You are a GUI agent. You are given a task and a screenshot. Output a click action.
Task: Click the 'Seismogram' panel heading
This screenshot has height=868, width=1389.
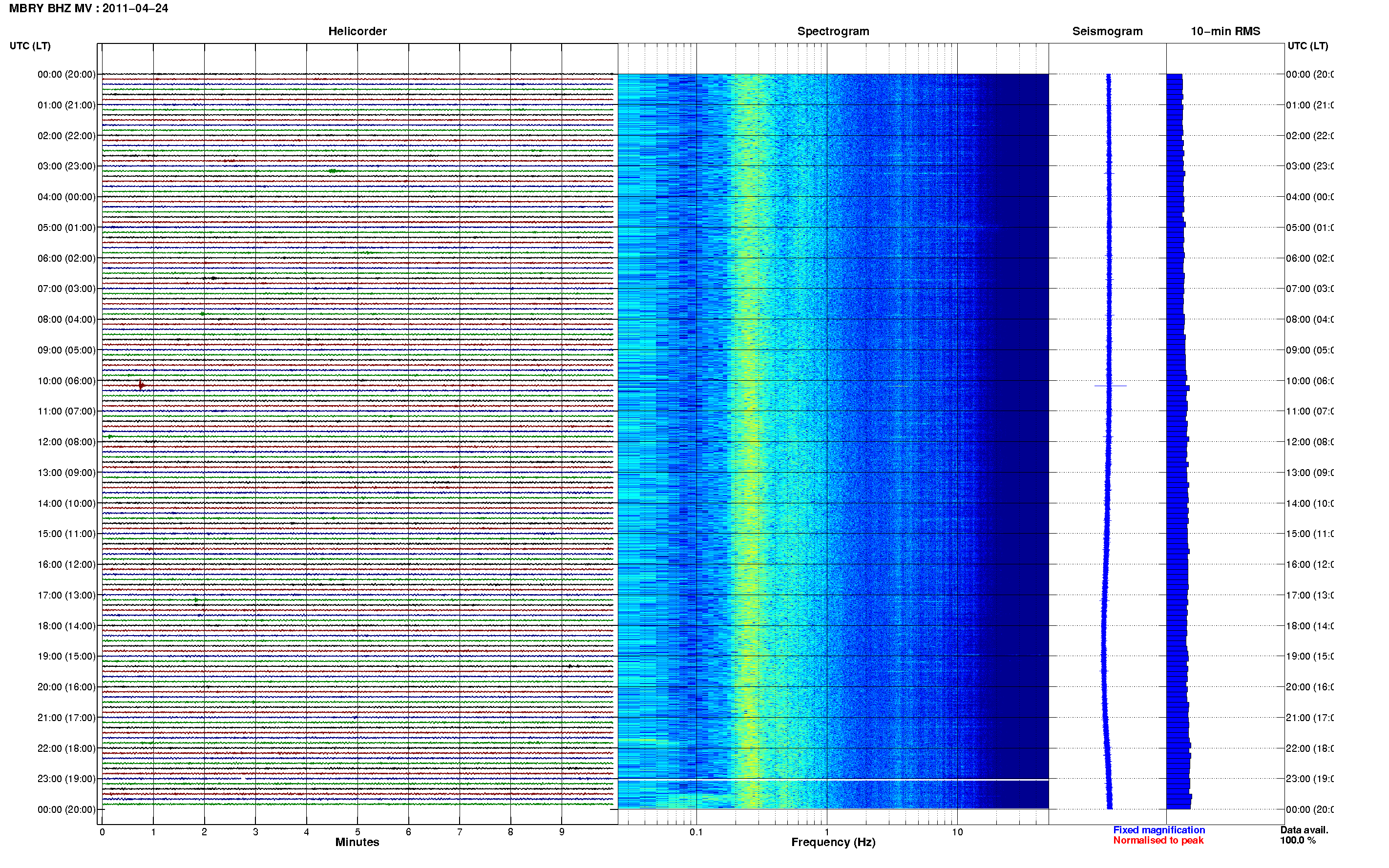pos(1107,32)
